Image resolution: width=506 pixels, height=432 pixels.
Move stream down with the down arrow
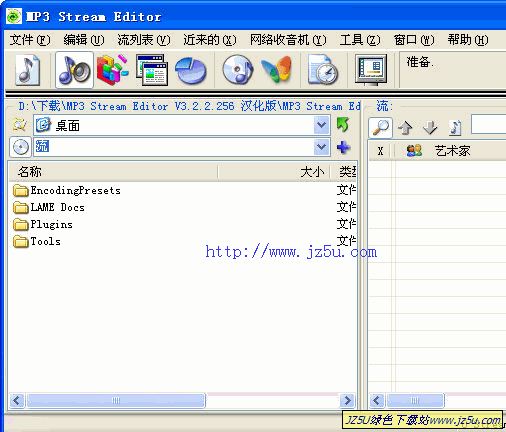pos(430,127)
